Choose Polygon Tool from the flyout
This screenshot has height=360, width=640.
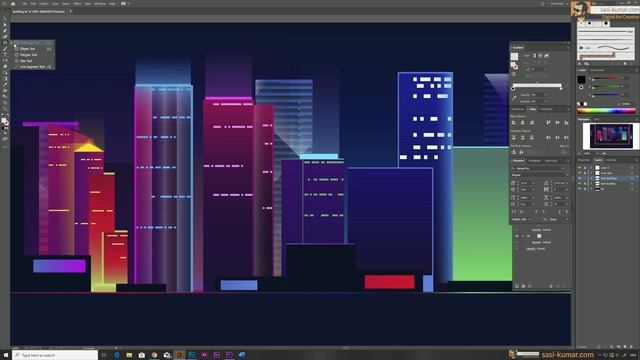33,55
